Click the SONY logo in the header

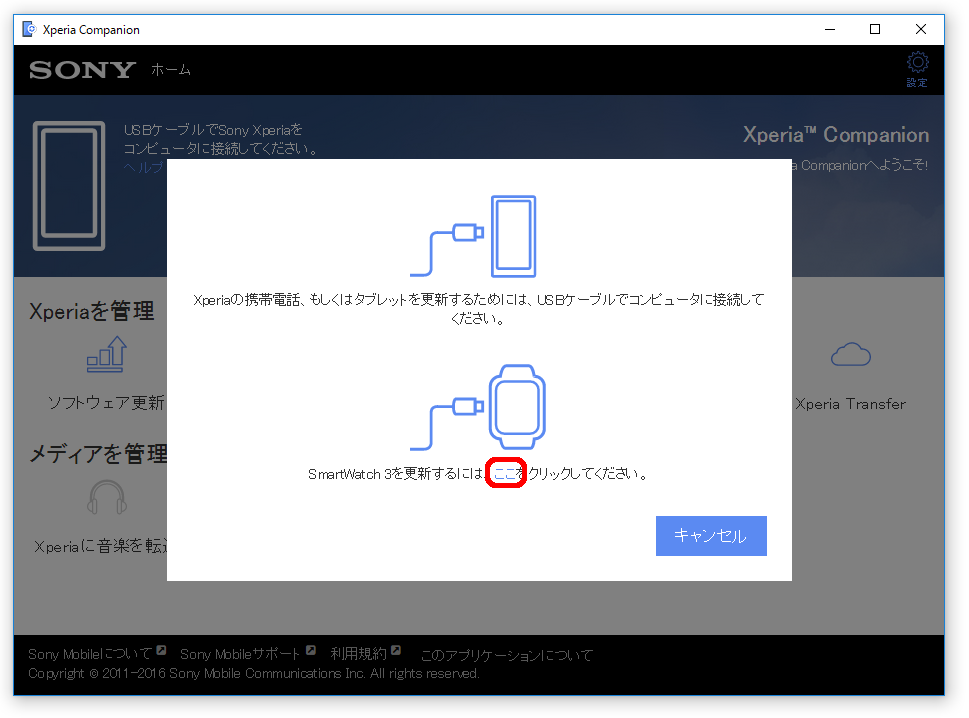[x=82, y=70]
